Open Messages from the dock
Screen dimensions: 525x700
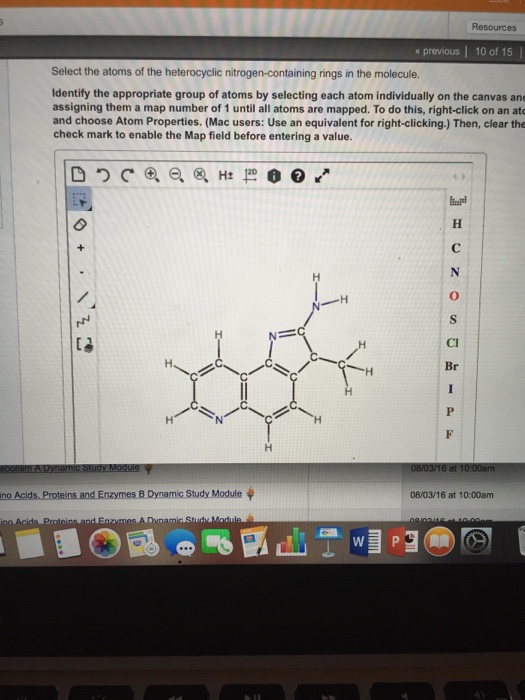[180, 543]
